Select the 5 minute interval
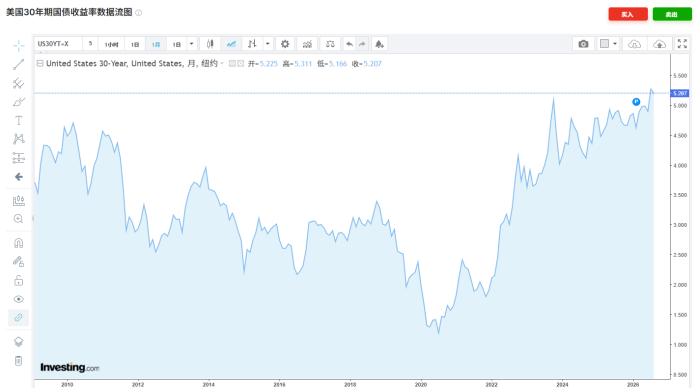Image resolution: width=697 pixels, height=388 pixels. [x=90, y=44]
